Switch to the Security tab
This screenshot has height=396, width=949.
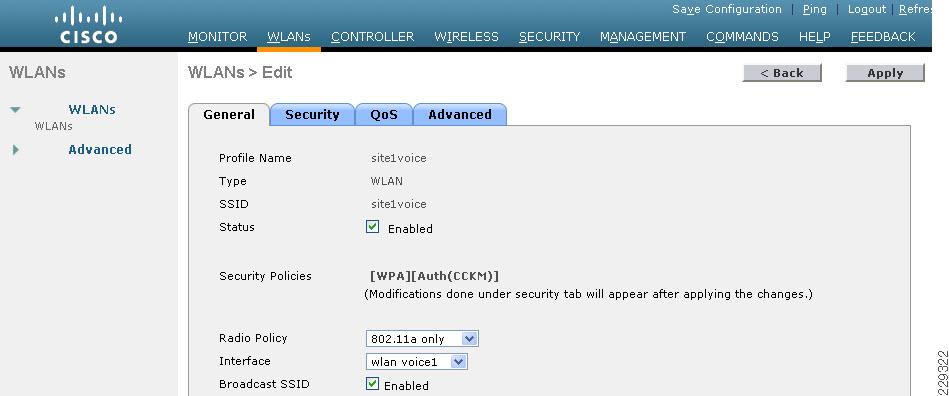point(312,114)
